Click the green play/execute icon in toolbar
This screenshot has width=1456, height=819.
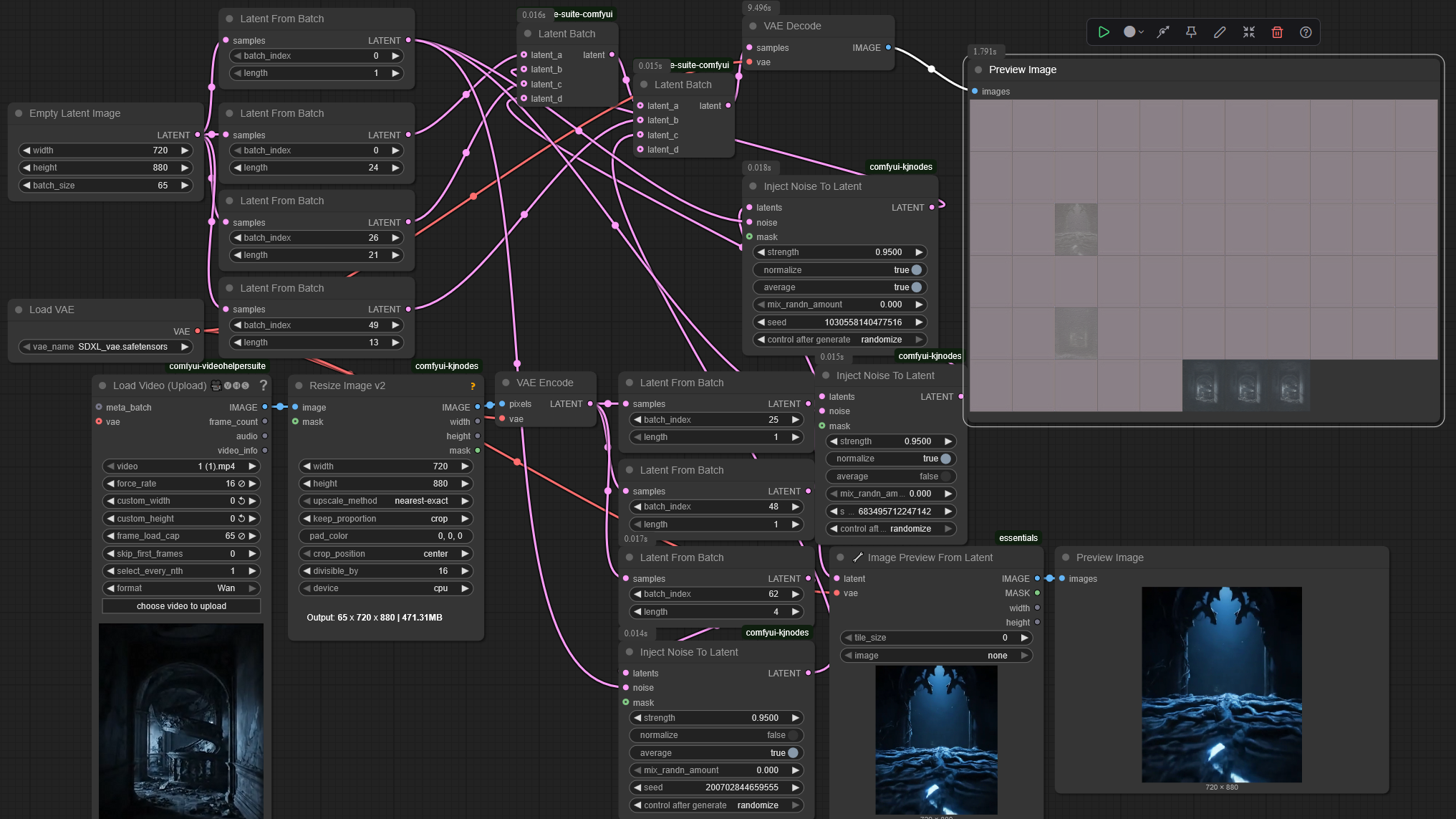pos(1104,32)
